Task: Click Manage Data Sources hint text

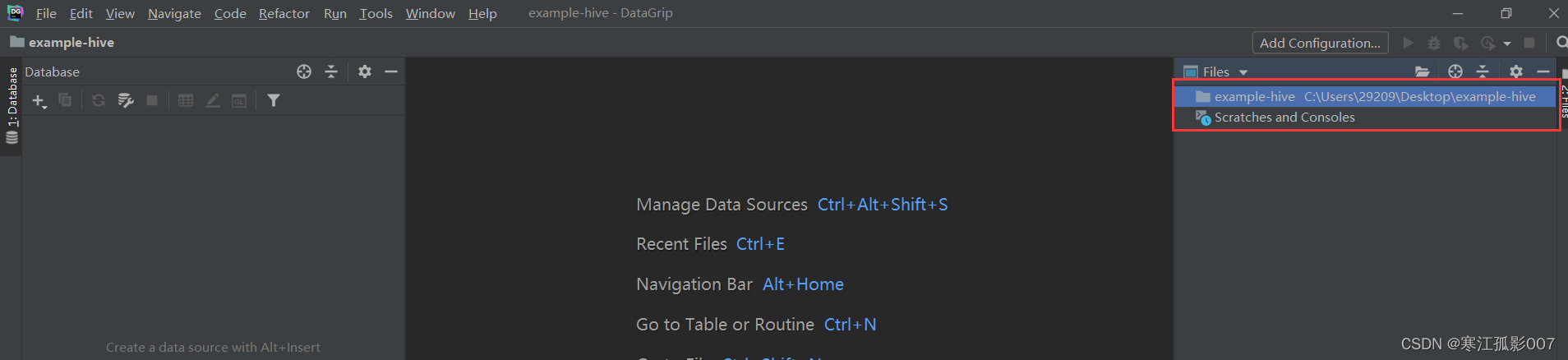Action: coord(722,205)
